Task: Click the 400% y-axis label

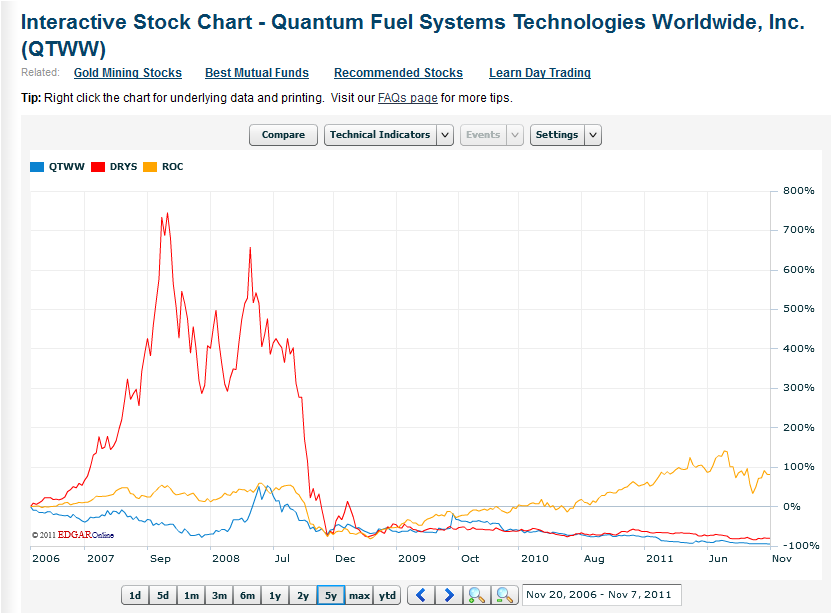Action: tap(798, 349)
